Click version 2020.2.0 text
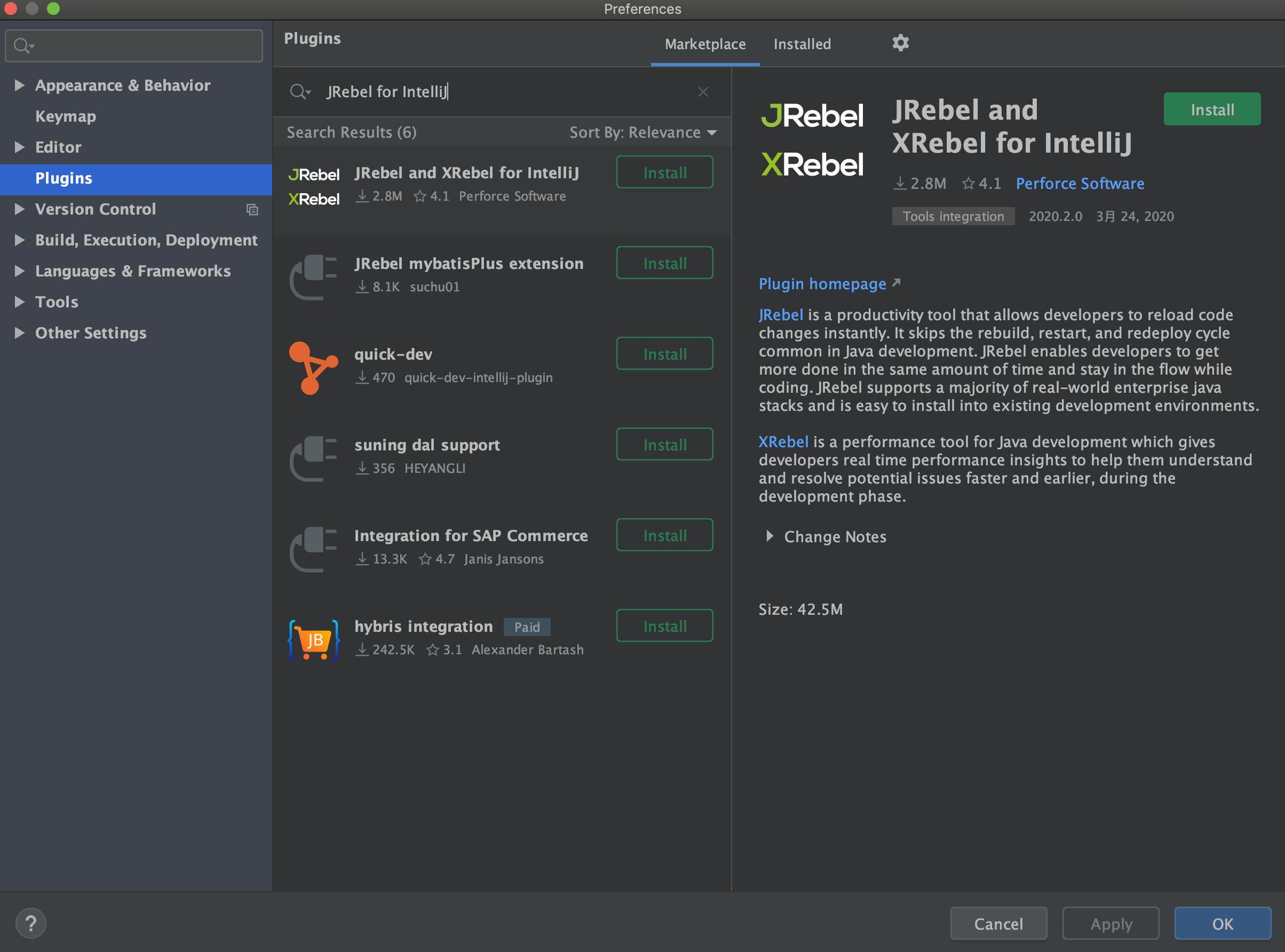The image size is (1285, 952). coord(1055,216)
